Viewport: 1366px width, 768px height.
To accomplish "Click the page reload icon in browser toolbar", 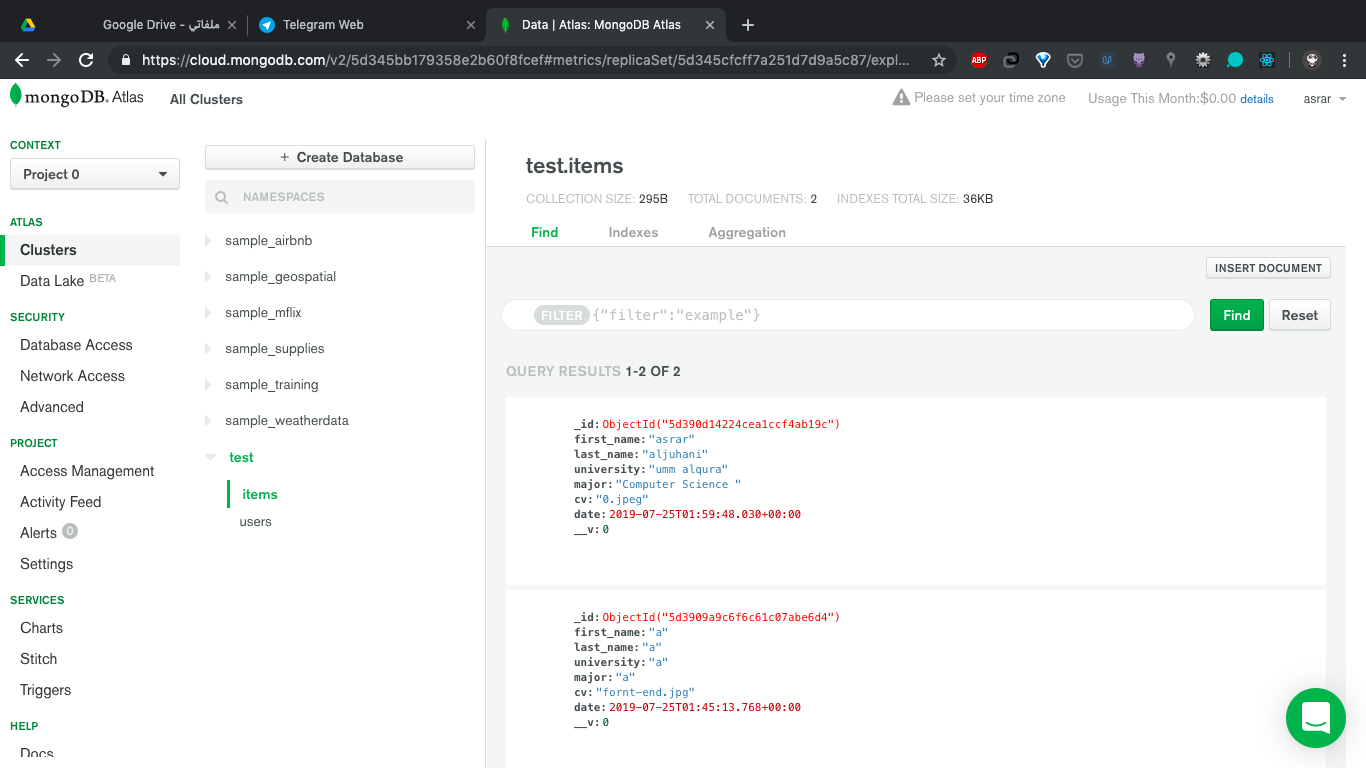I will [x=86, y=59].
